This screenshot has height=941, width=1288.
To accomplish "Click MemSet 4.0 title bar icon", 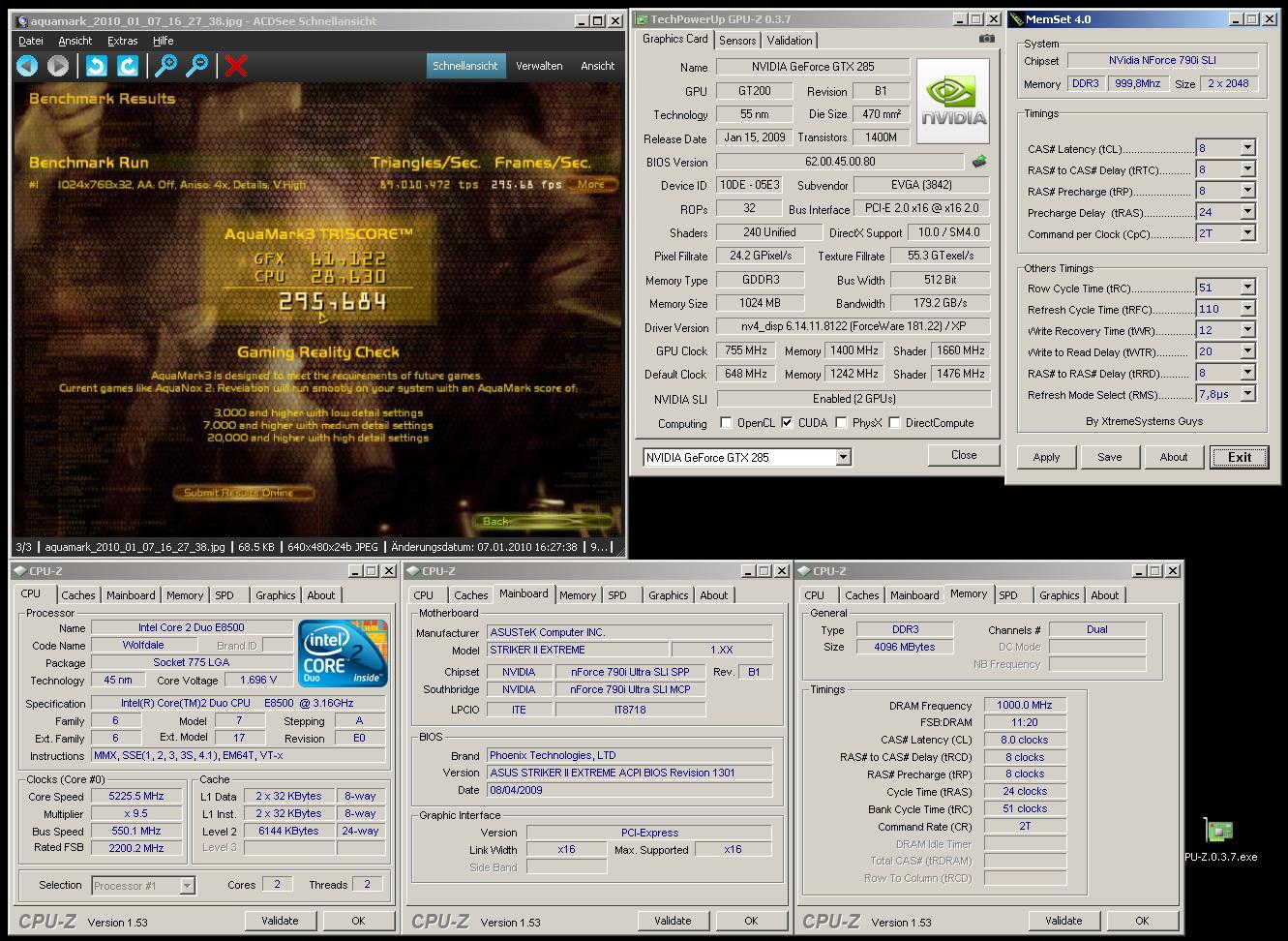I will (1016, 18).
